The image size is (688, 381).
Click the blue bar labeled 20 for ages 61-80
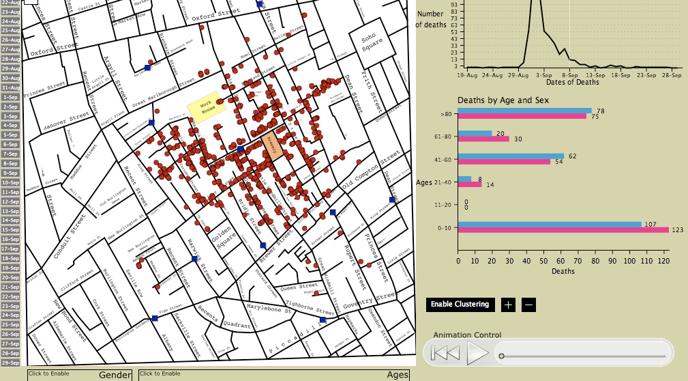coord(475,133)
